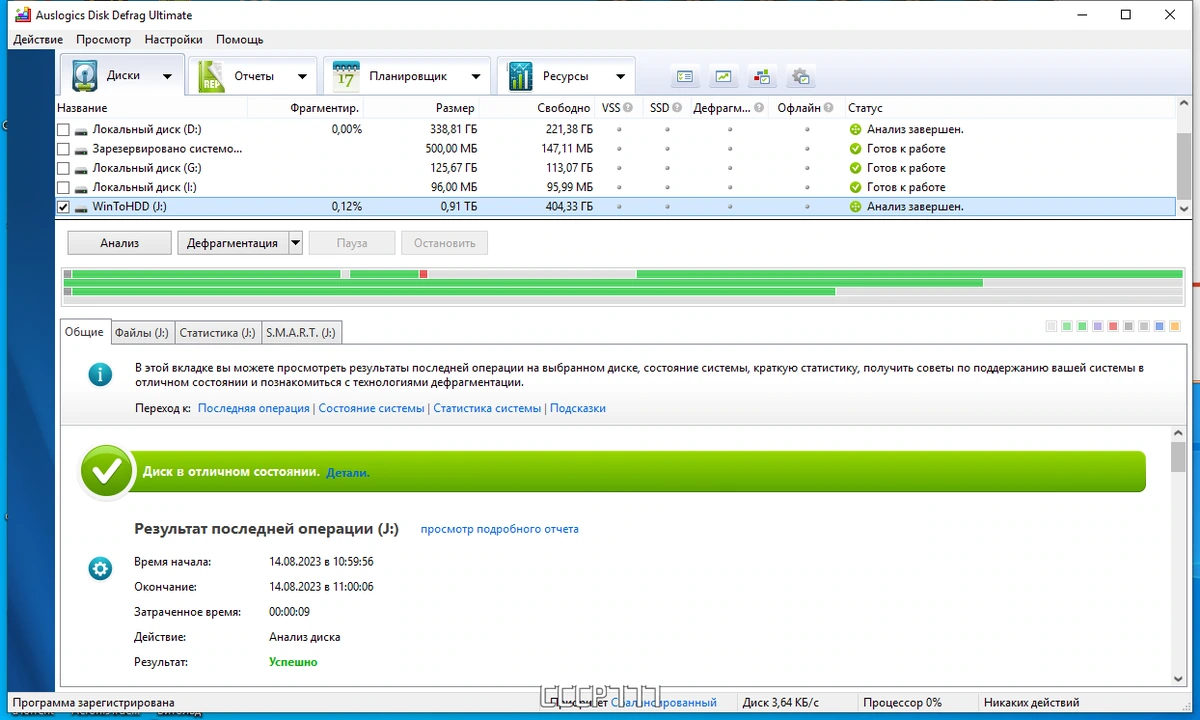Click the disk list scrollbar down arrow

click(1184, 208)
